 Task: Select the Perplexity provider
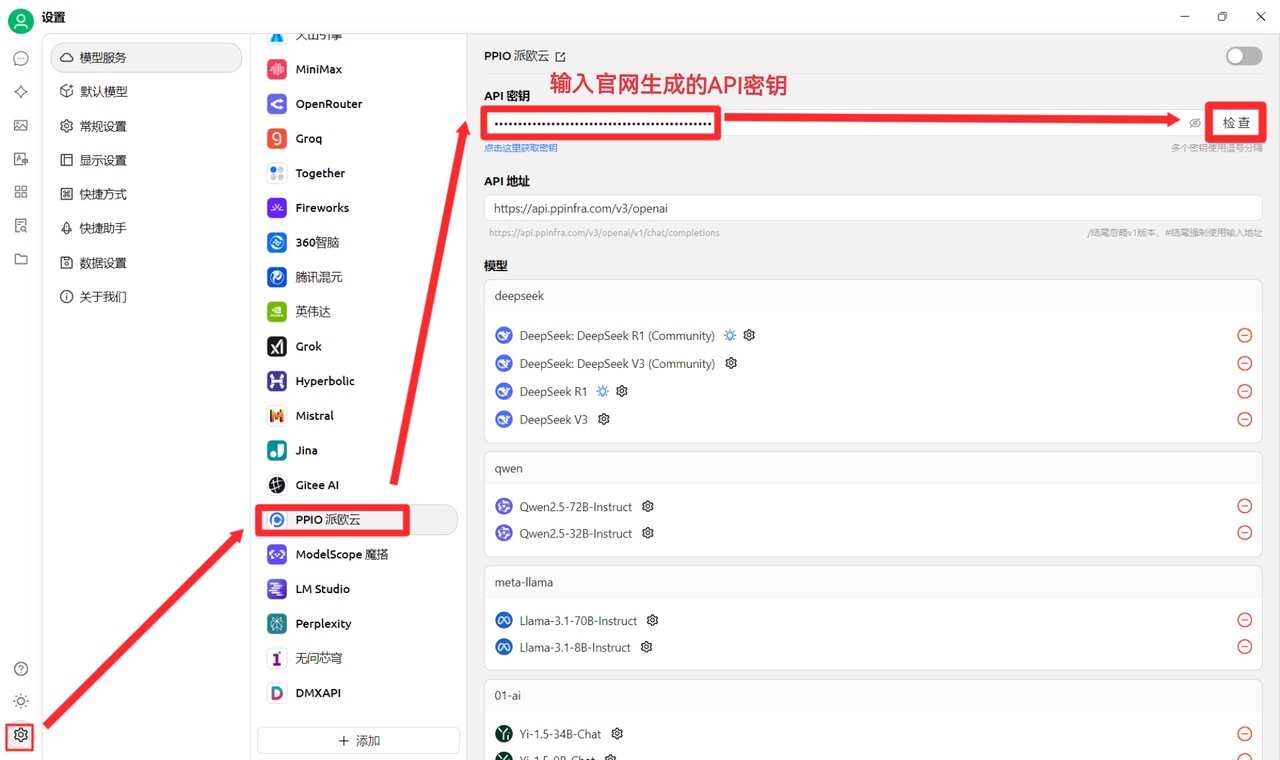[x=358, y=624]
